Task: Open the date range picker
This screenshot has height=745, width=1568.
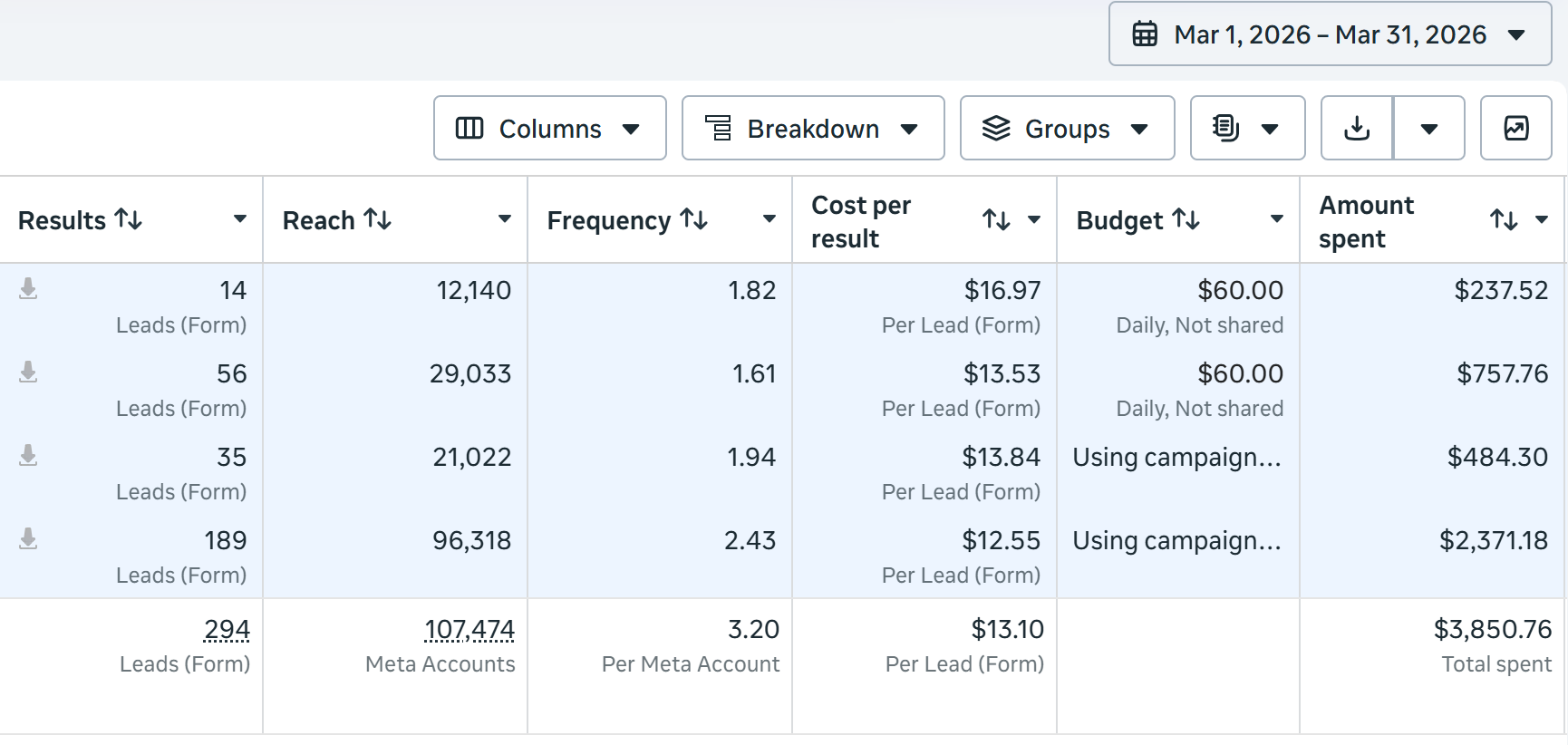Action: (1330, 34)
